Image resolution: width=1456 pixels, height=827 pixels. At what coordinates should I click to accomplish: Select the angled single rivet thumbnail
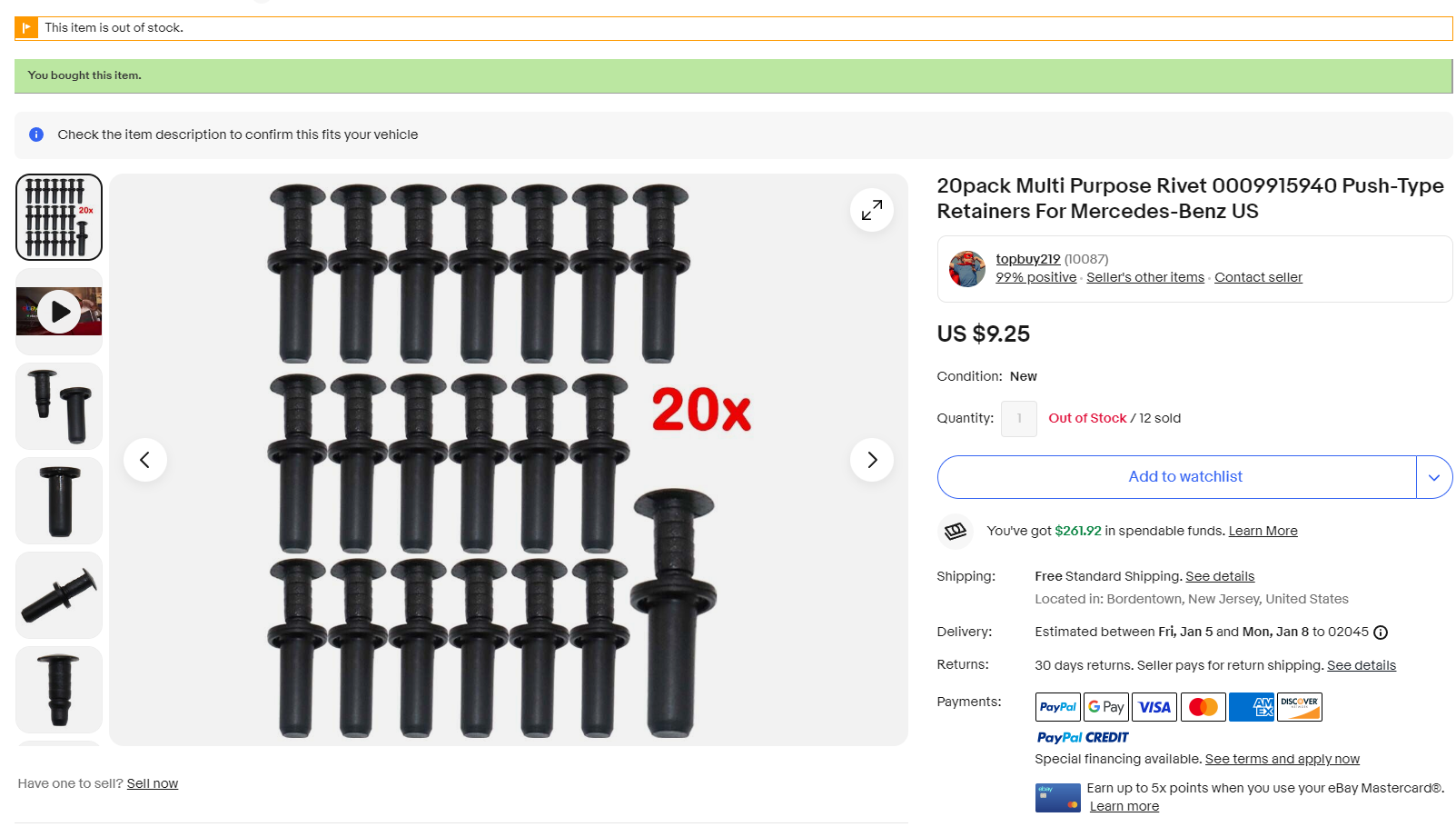(59, 595)
